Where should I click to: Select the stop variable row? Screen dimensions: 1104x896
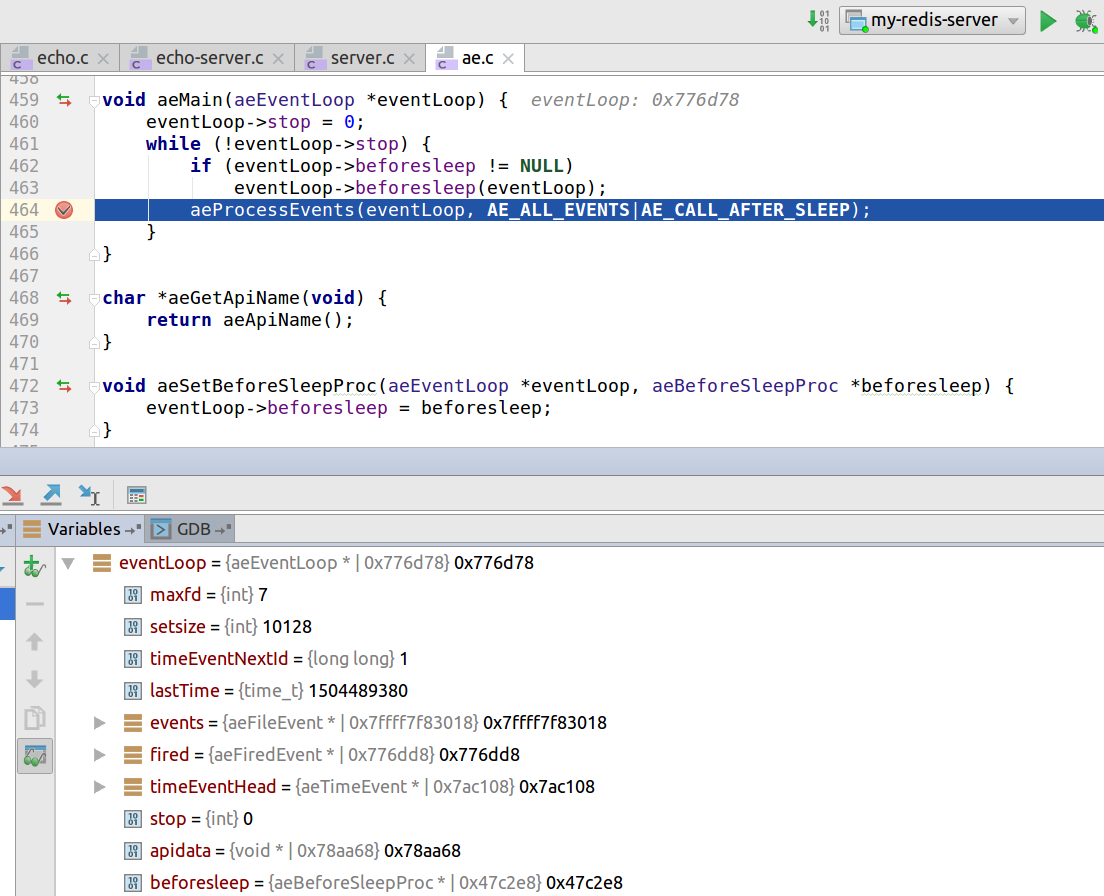tap(579, 819)
